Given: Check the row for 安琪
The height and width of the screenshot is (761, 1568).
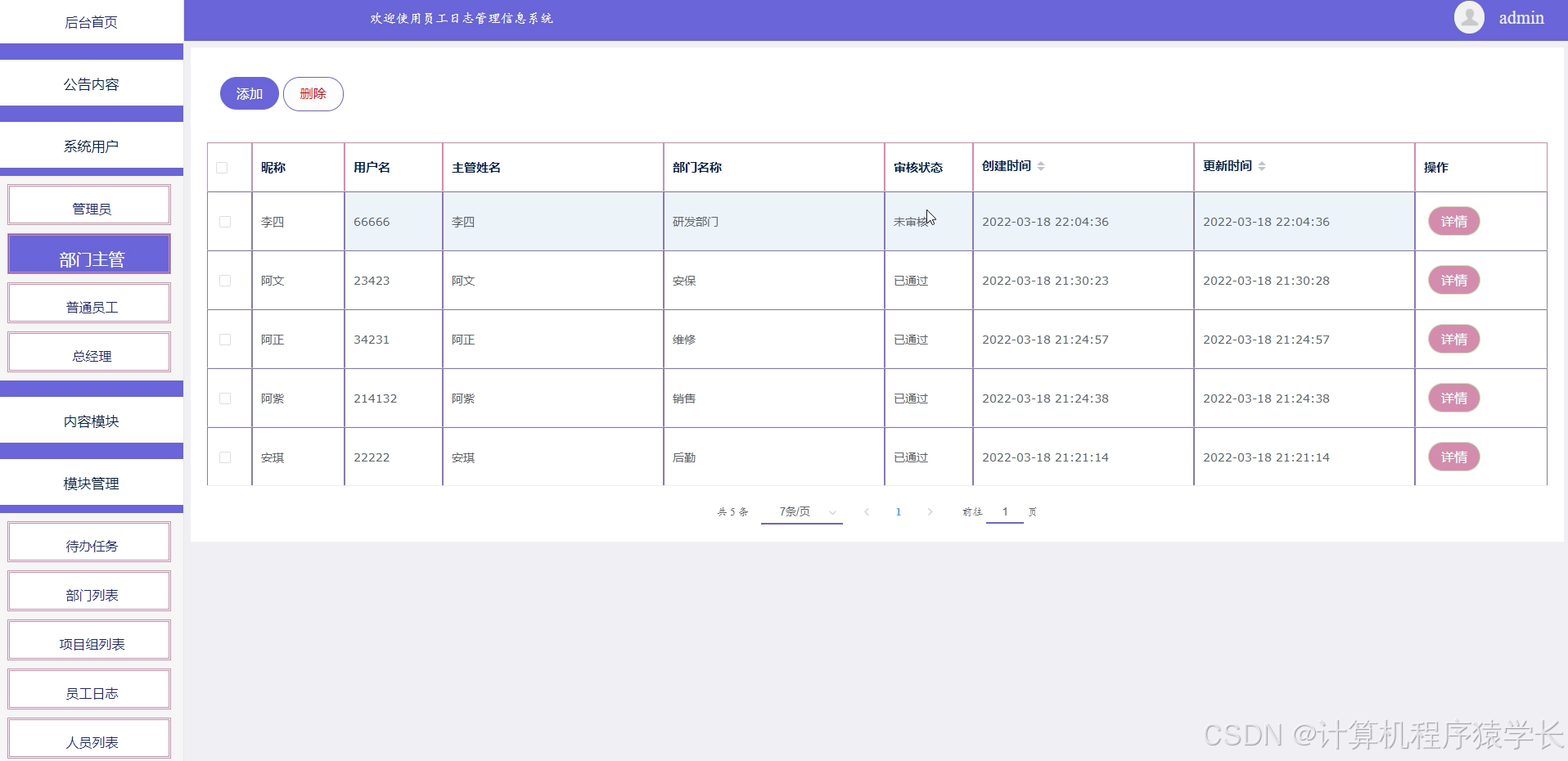Looking at the screenshot, I should pos(225,457).
